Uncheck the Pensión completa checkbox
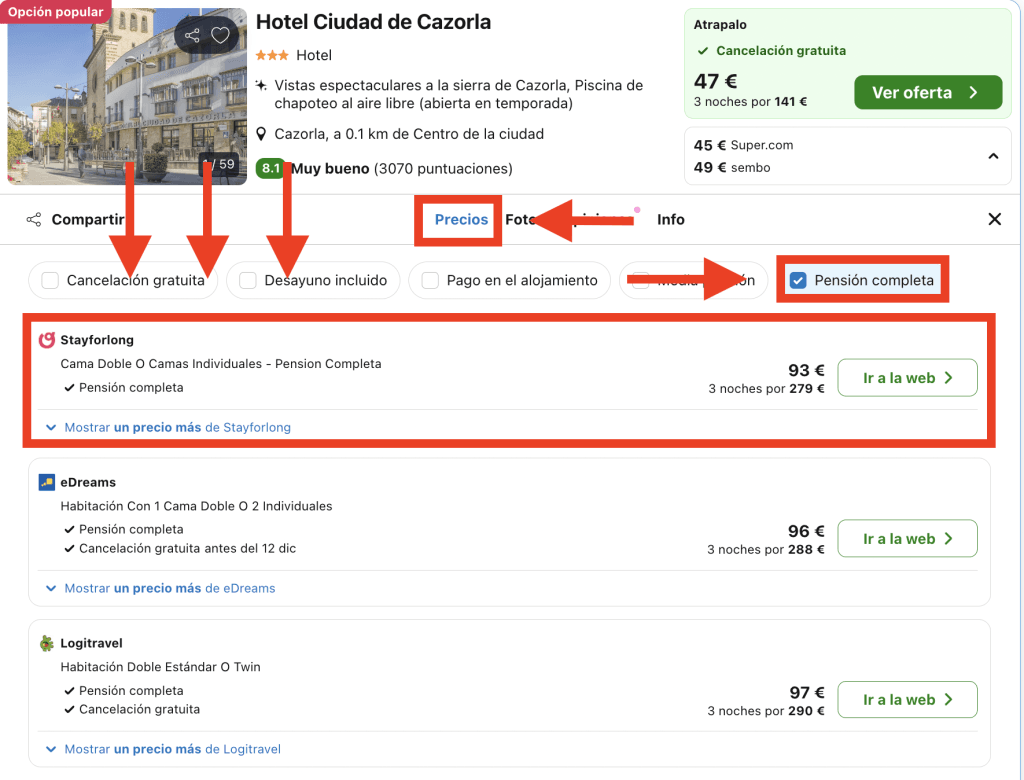Viewport: 1024px width, 780px height. (798, 281)
